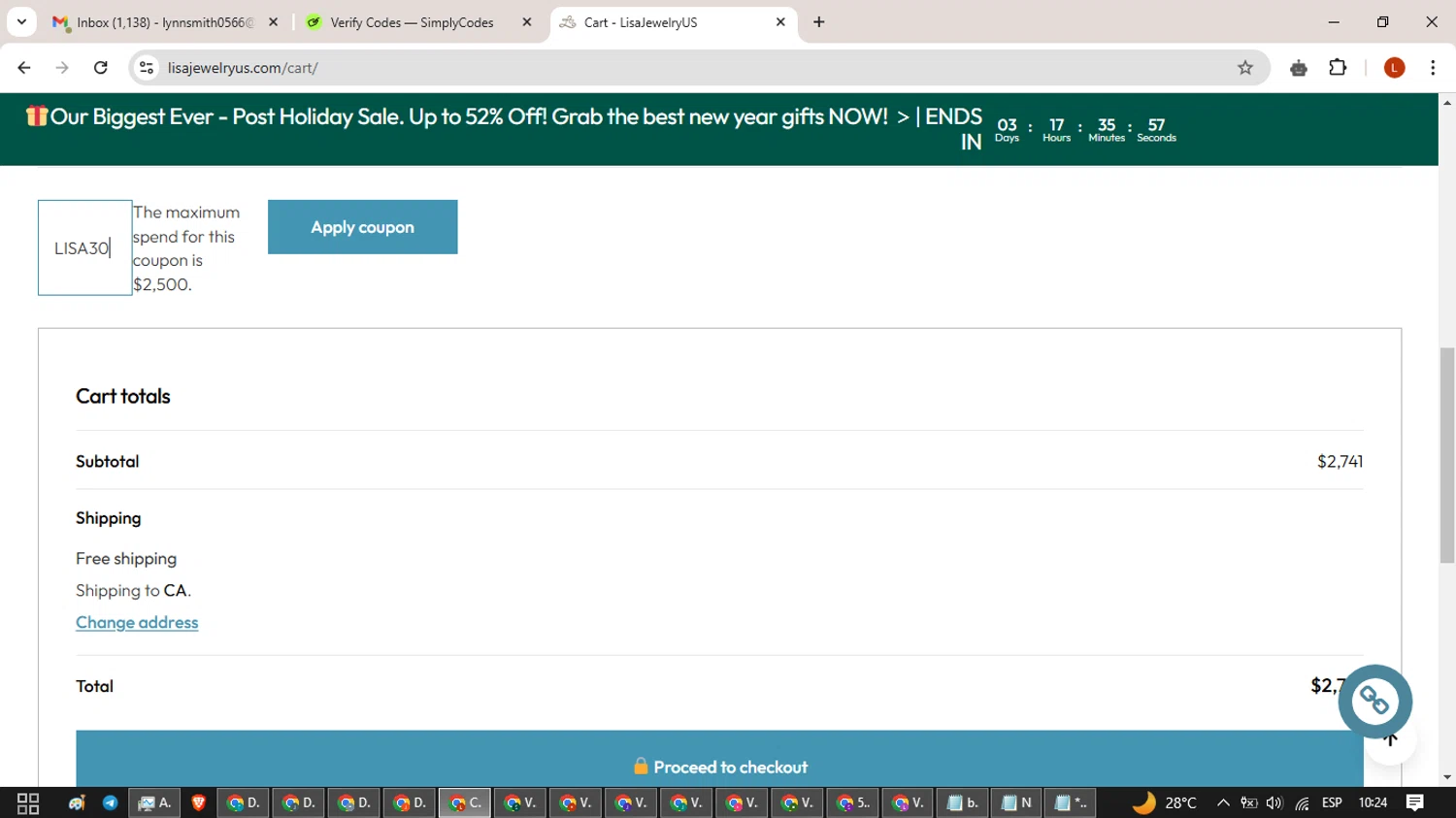The width and height of the screenshot is (1456, 818).
Task: Click the chain-link floating widget icon
Action: coord(1374,701)
